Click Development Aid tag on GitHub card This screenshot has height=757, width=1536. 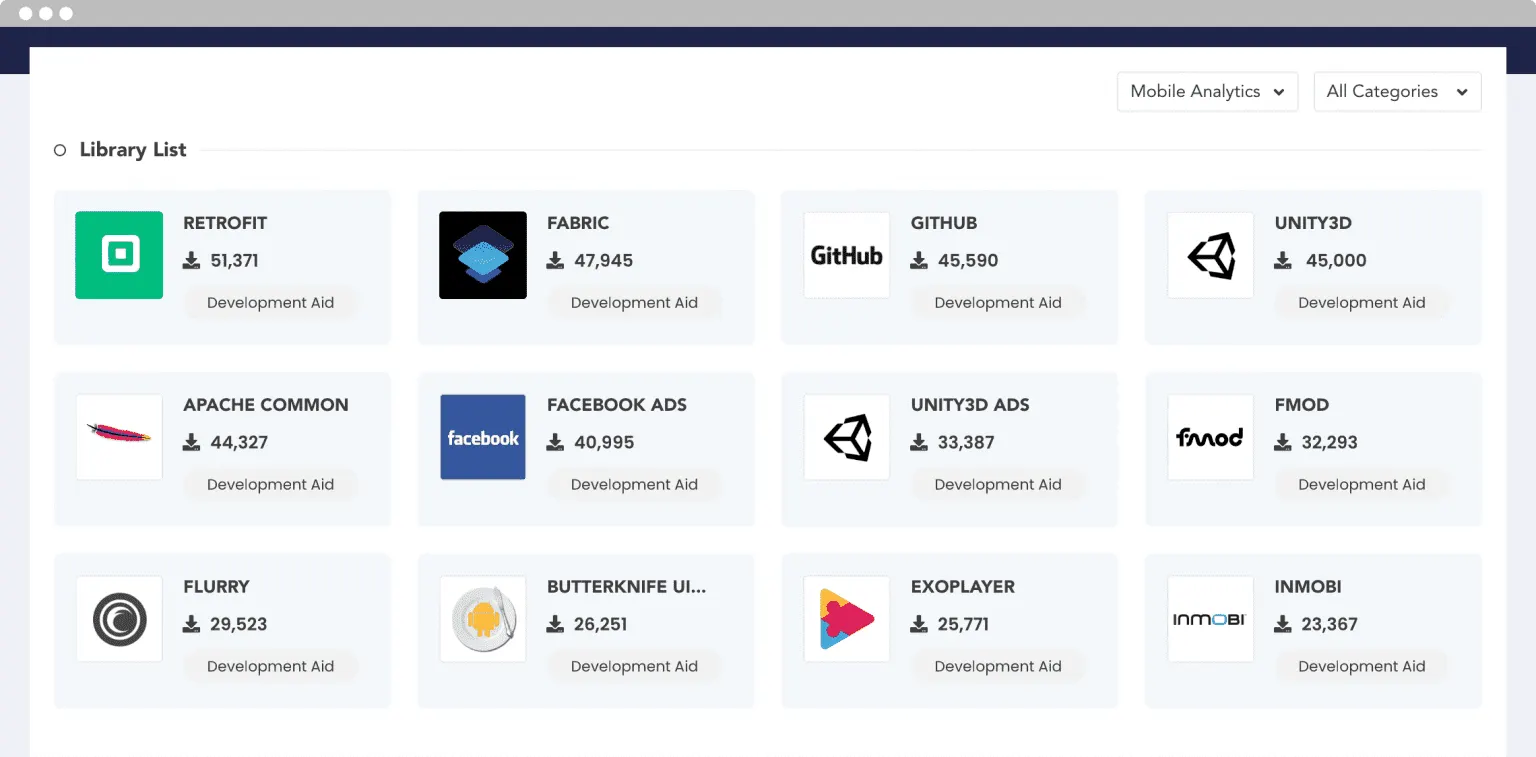(998, 303)
